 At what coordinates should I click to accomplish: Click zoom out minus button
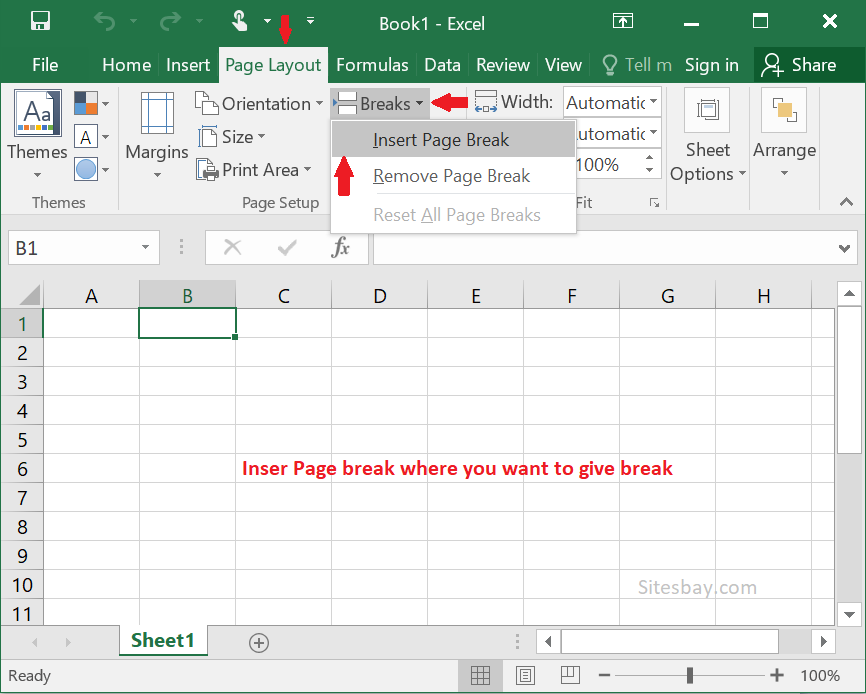click(x=604, y=675)
